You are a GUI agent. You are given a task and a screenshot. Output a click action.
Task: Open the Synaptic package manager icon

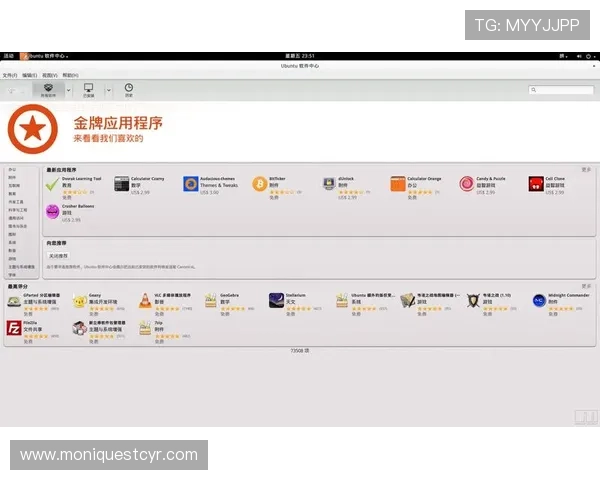[80, 328]
